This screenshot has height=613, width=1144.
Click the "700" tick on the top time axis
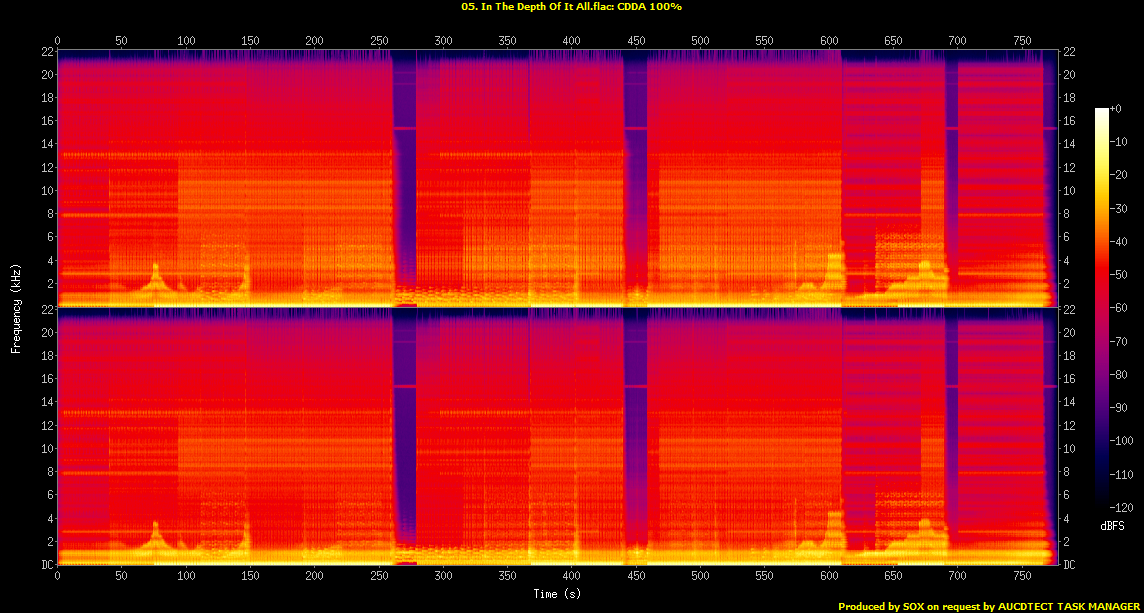[956, 40]
